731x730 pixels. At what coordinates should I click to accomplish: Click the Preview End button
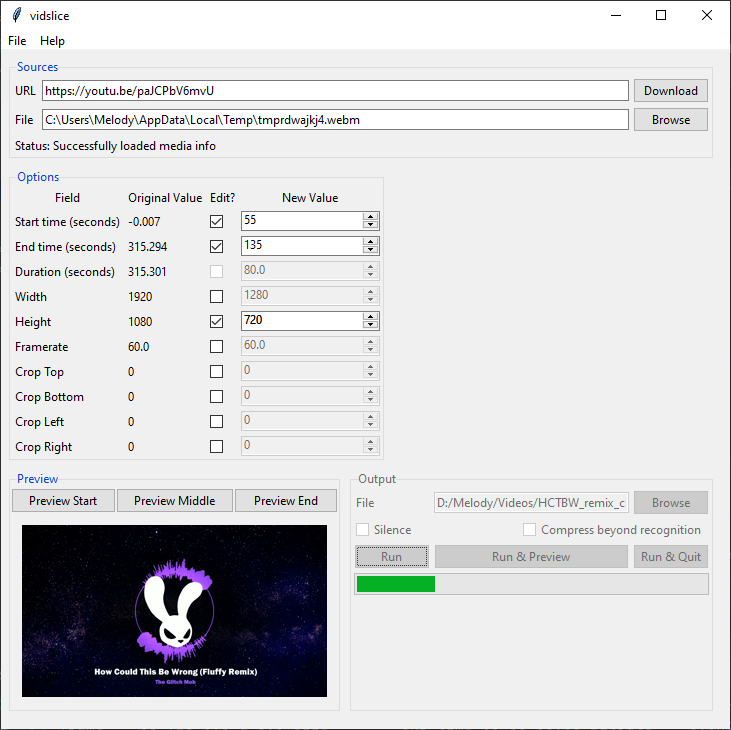(286, 501)
